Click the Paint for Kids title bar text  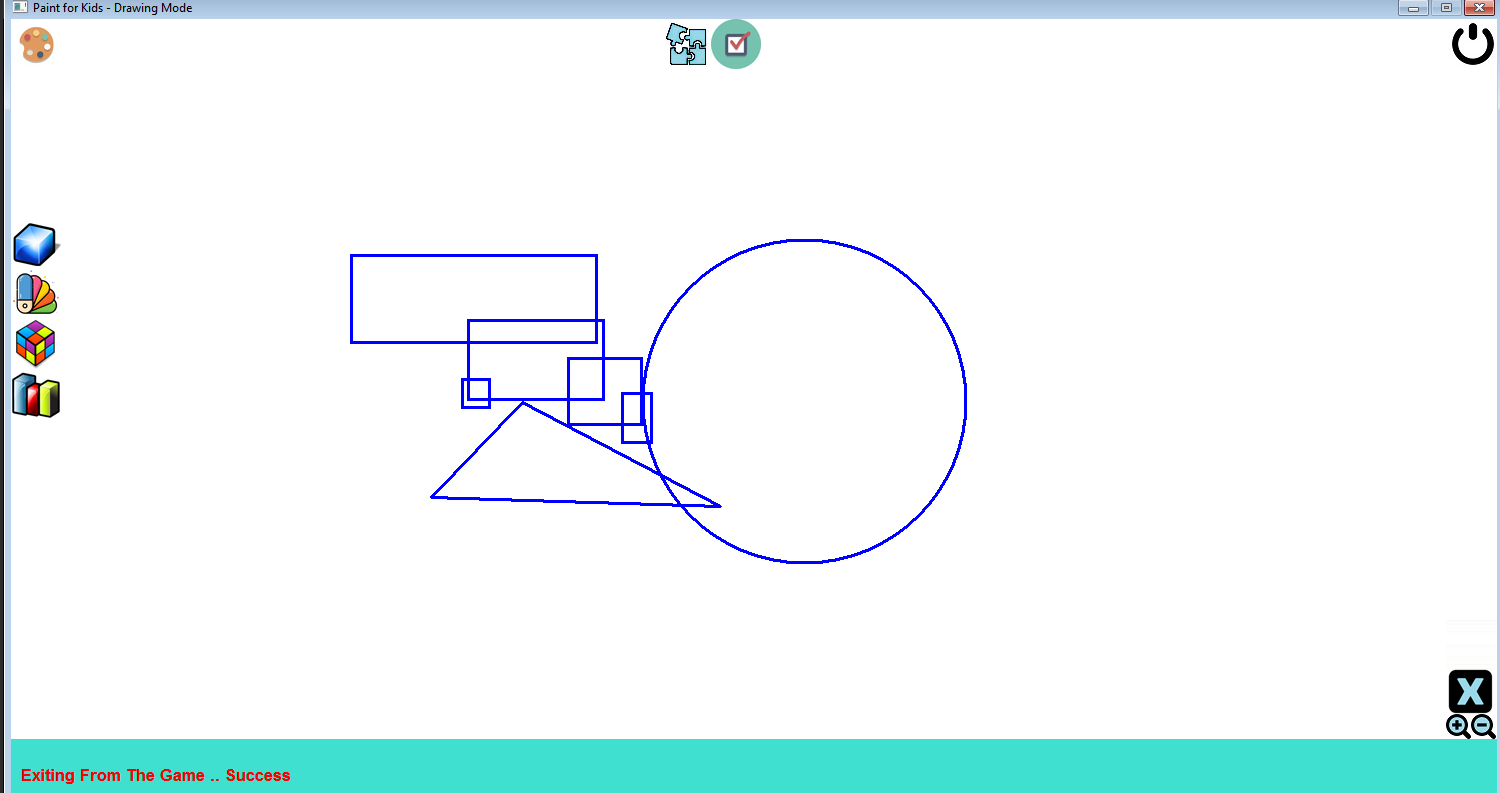(x=112, y=8)
